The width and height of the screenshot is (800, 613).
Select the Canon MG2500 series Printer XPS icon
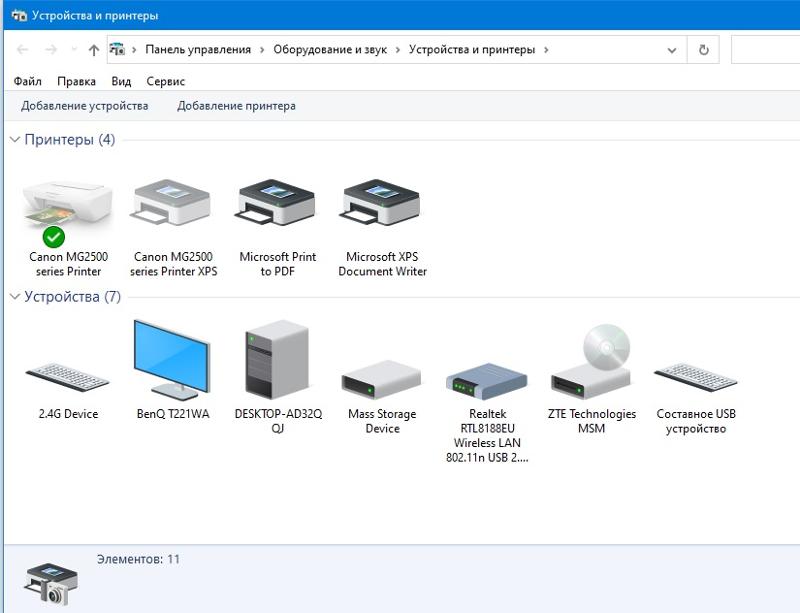(x=172, y=203)
